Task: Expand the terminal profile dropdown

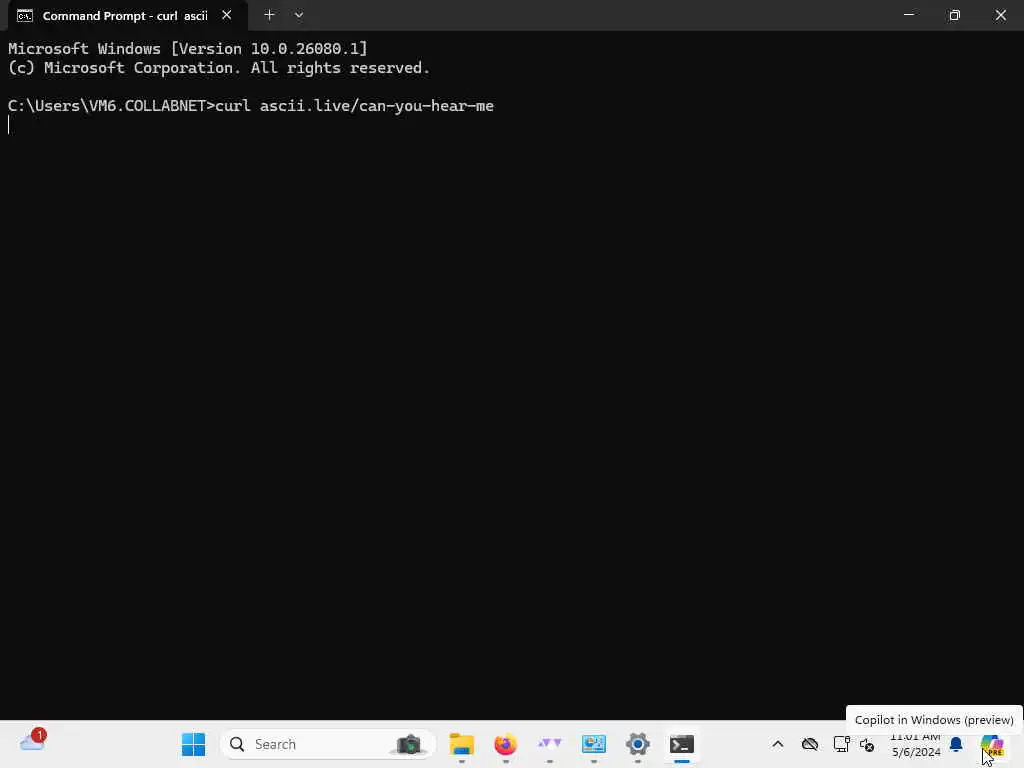Action: click(298, 15)
